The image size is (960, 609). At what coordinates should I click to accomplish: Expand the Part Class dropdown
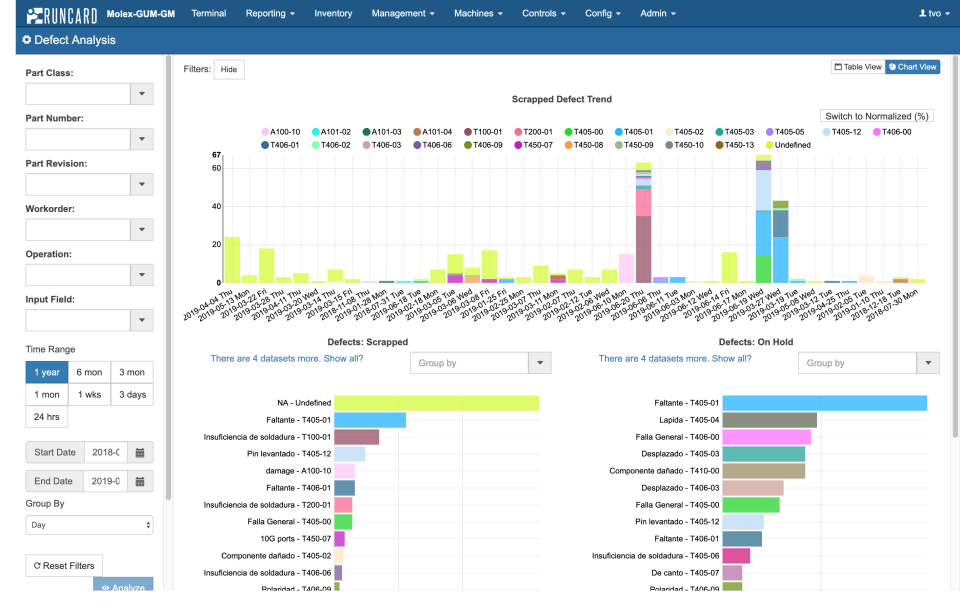coord(142,94)
